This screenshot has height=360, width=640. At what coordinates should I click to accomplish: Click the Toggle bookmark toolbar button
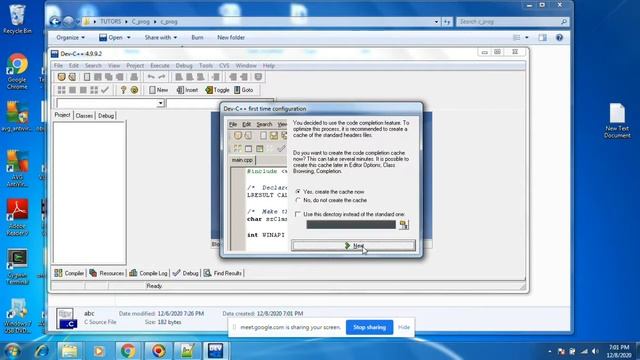point(217,90)
